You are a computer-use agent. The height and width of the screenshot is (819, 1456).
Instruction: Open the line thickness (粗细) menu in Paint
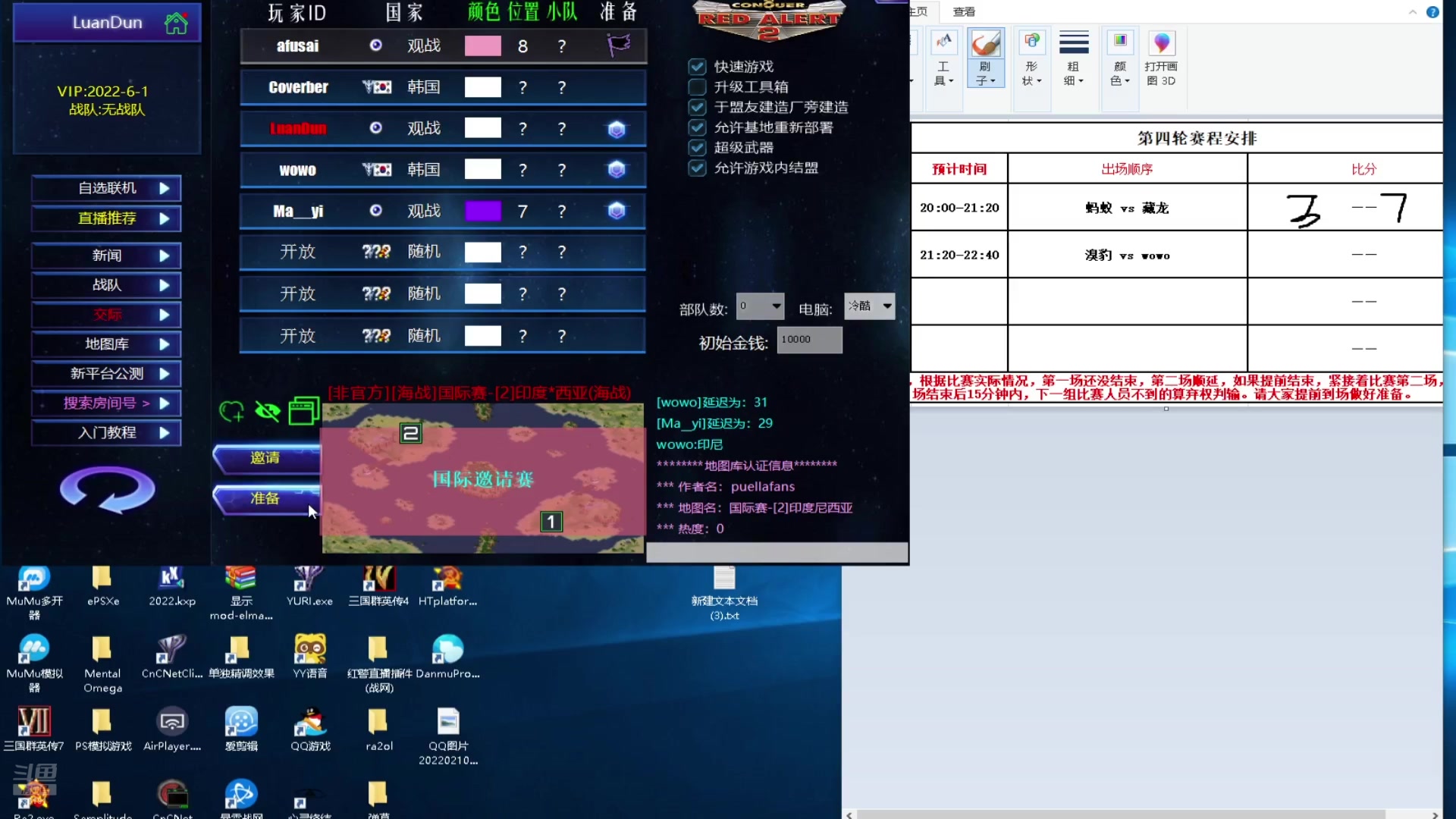1074,58
